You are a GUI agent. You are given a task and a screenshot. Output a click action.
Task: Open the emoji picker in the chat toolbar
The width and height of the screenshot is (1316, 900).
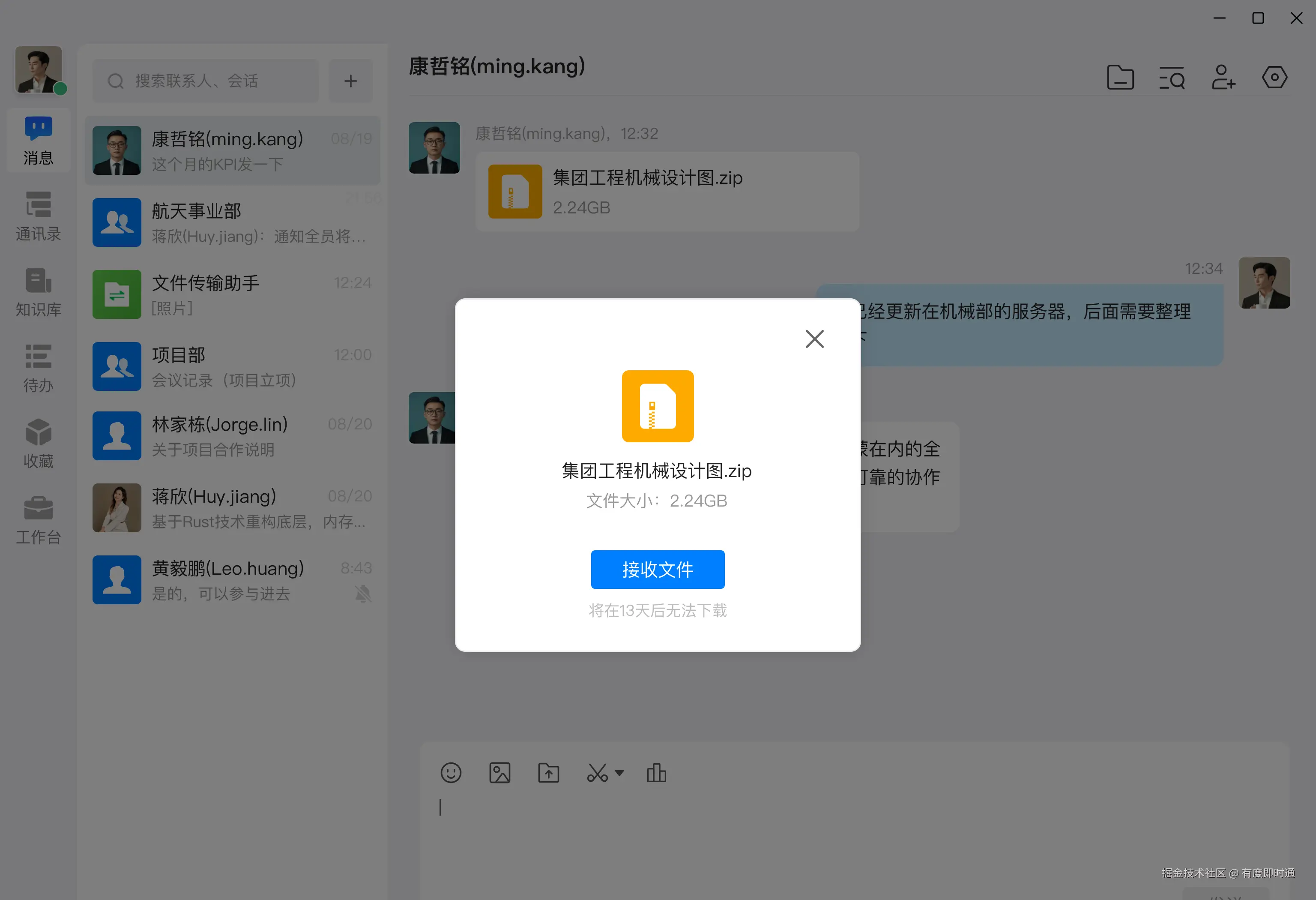coord(451,773)
